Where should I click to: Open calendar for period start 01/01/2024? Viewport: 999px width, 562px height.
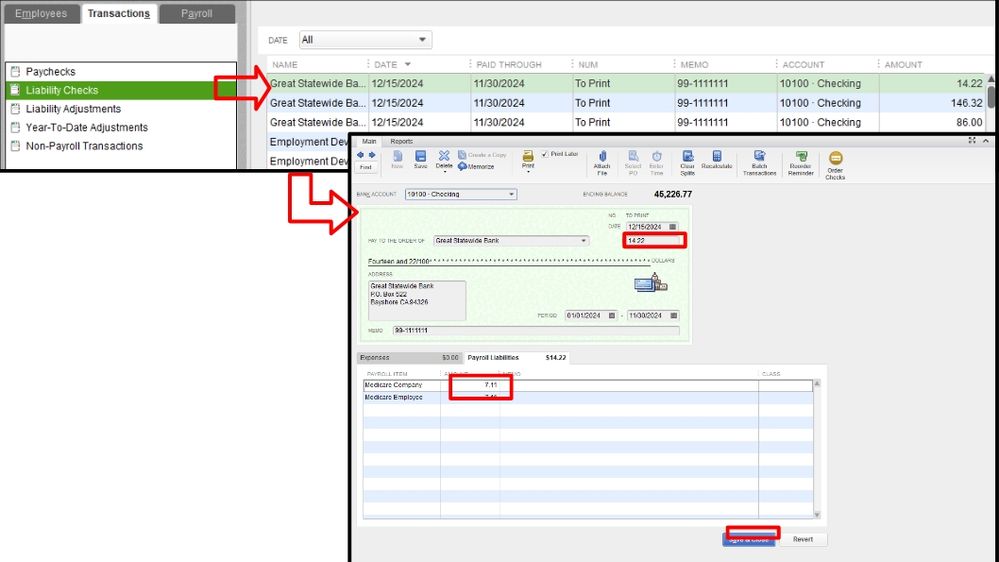(612, 315)
